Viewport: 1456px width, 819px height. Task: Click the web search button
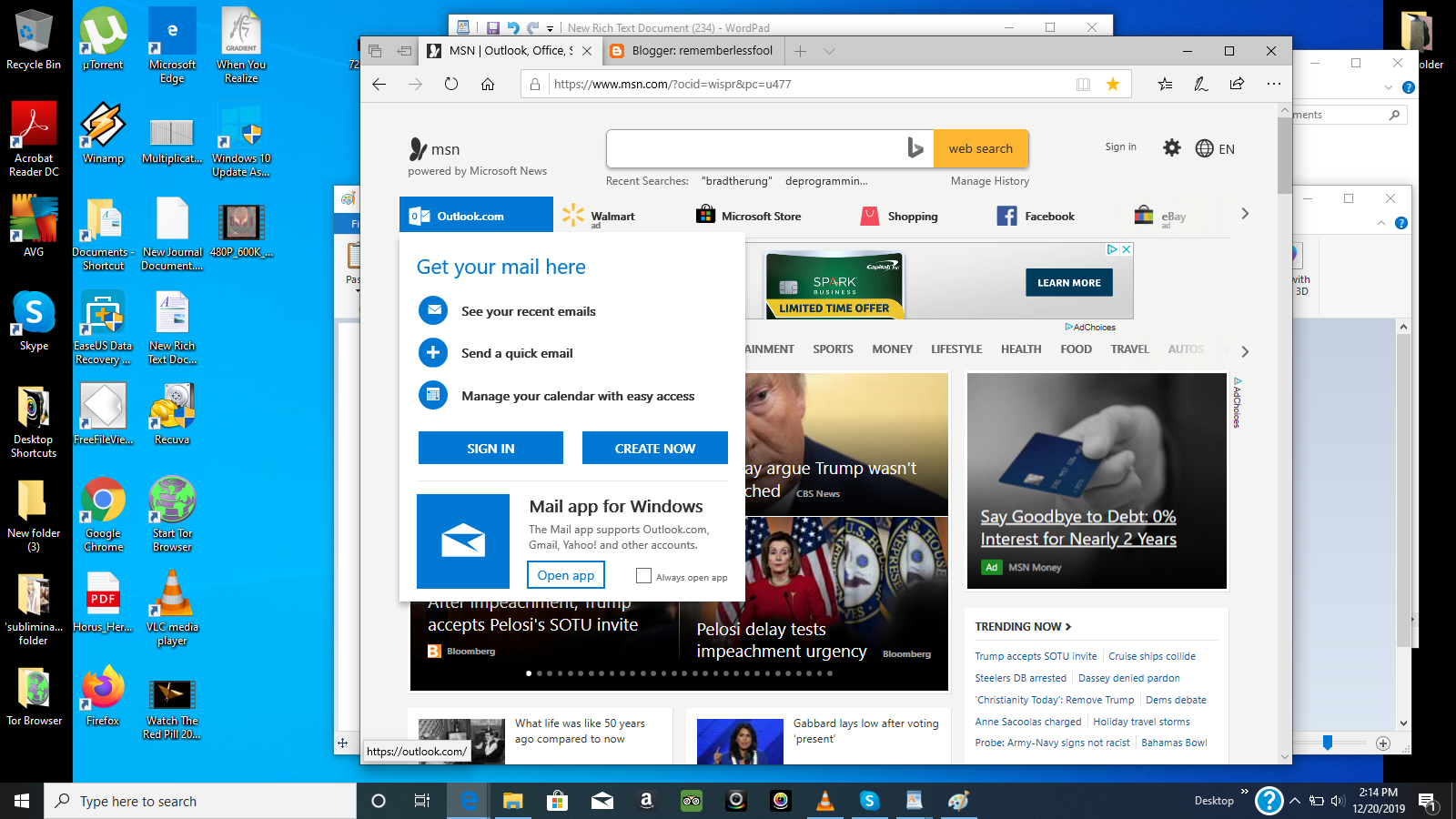click(x=981, y=148)
